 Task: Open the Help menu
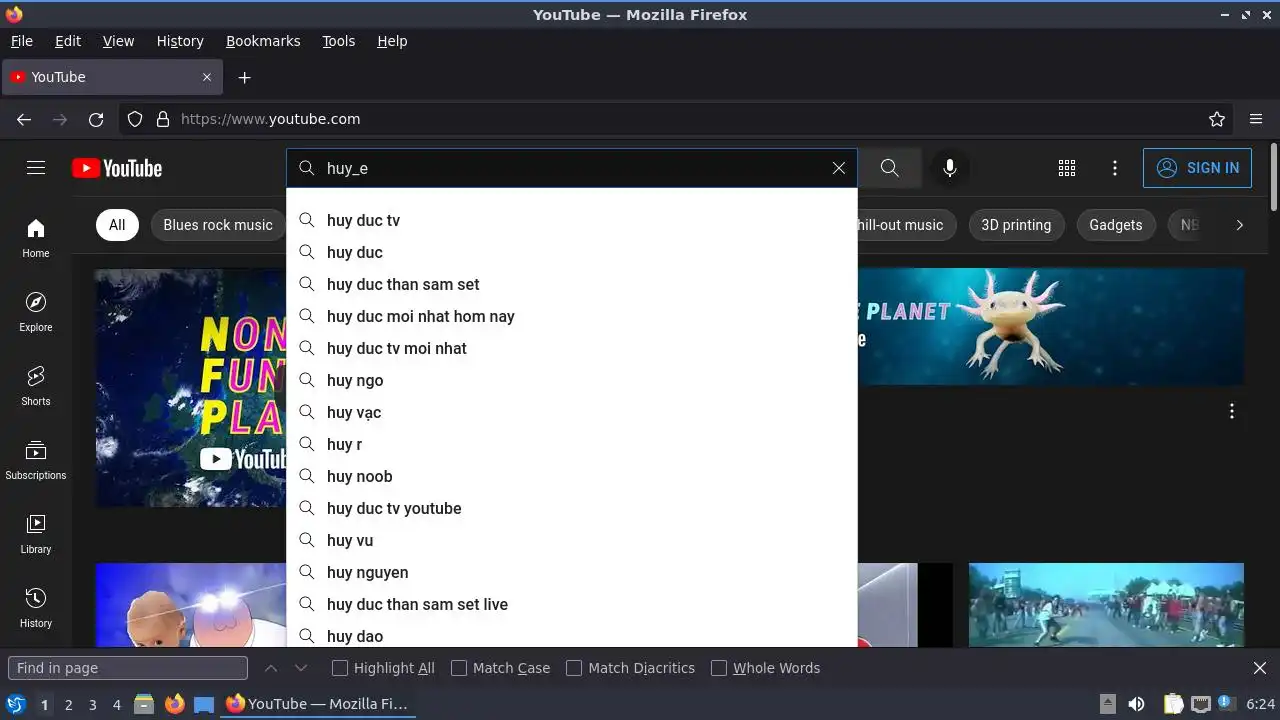tap(392, 41)
